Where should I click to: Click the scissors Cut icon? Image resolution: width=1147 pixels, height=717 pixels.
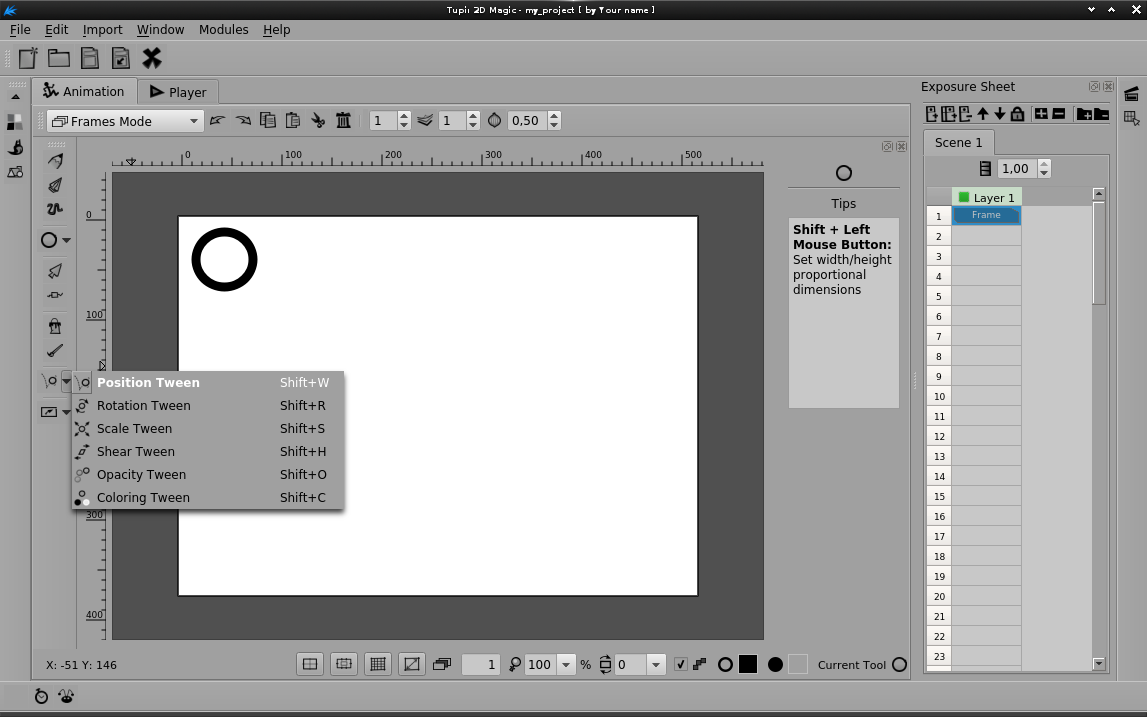tap(318, 121)
